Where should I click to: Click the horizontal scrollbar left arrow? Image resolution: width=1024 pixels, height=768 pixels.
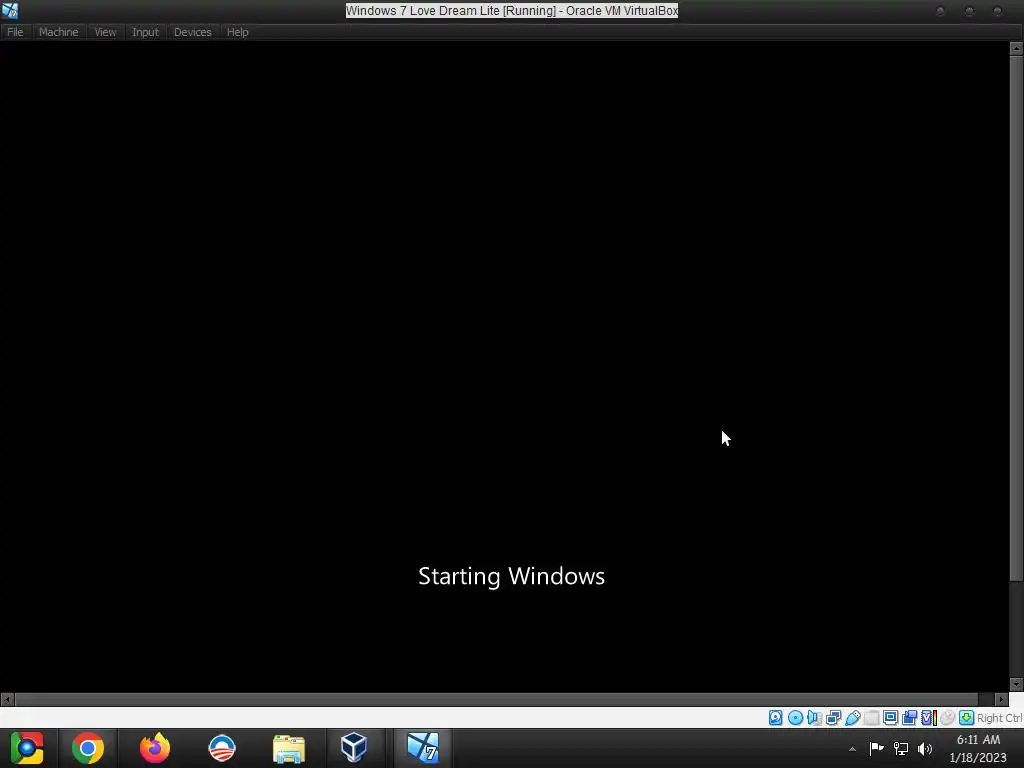point(7,699)
